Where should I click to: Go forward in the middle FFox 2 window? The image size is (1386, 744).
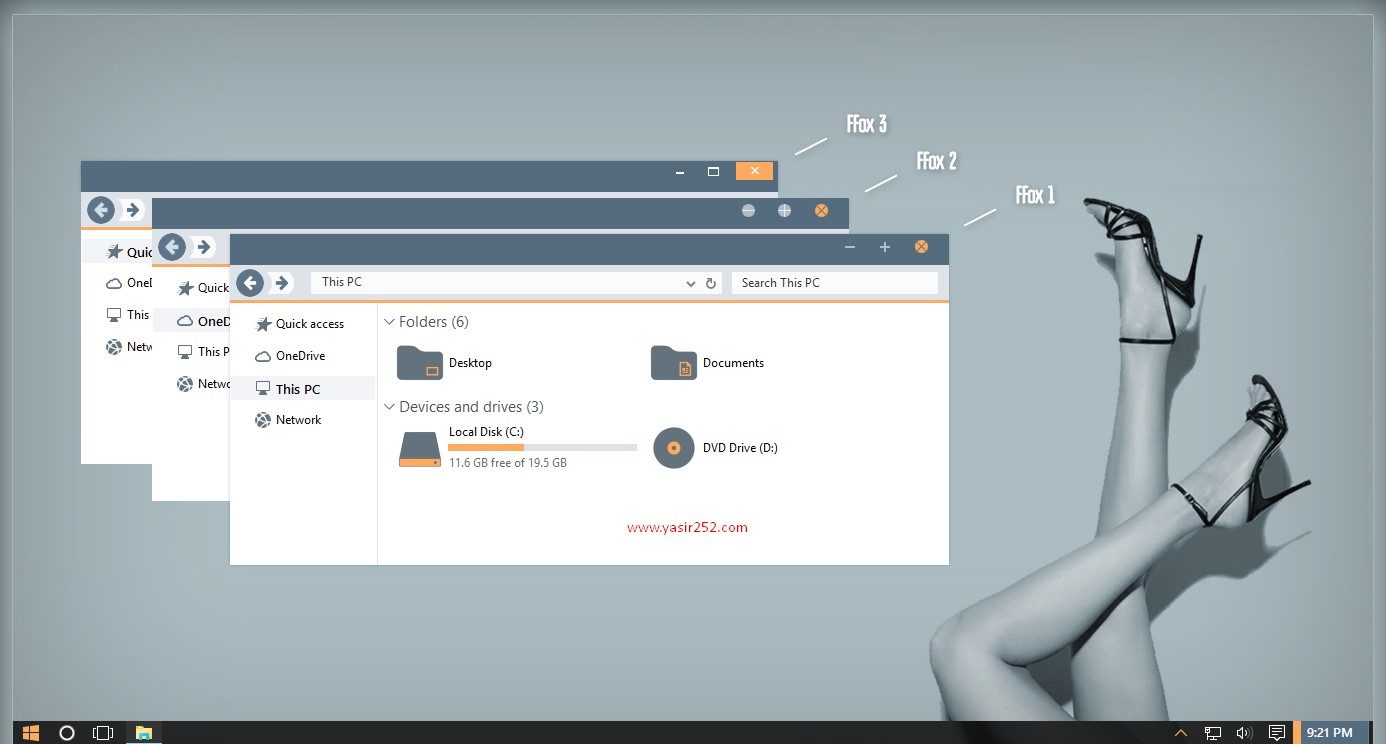point(204,247)
